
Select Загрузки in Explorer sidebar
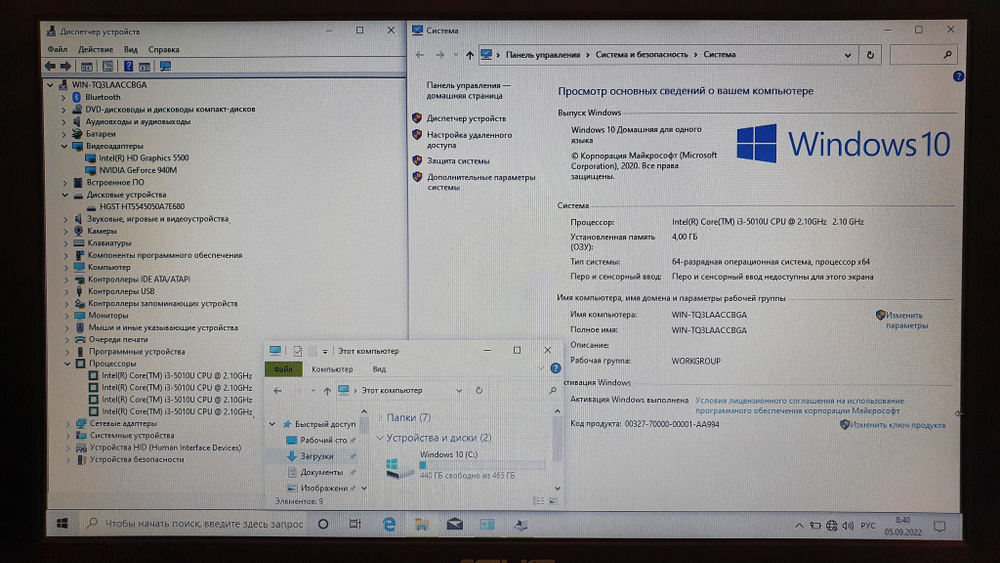point(317,457)
